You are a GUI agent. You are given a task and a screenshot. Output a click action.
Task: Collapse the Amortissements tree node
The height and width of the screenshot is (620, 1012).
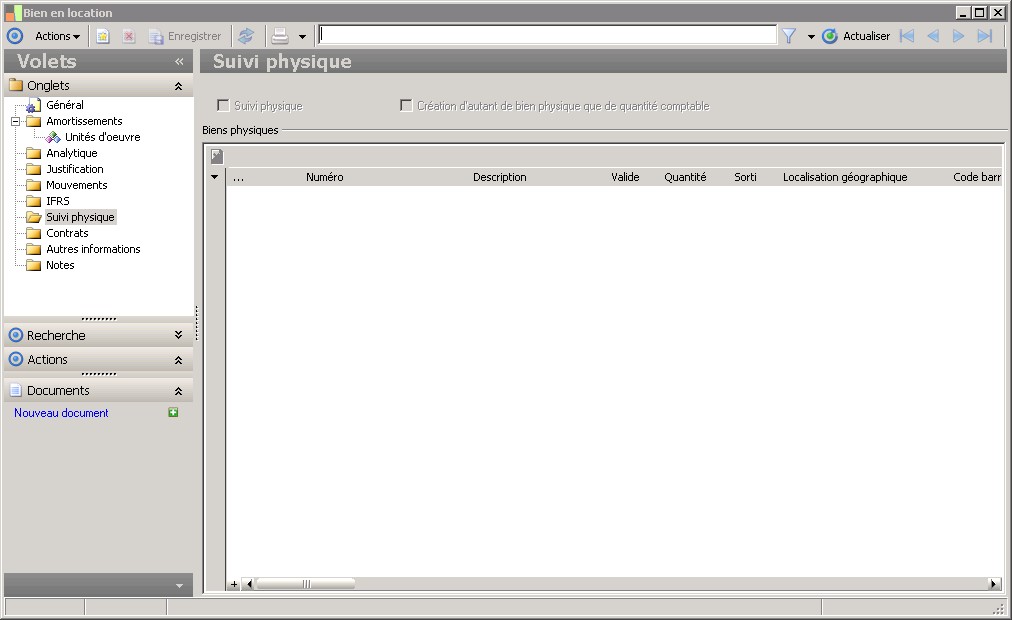(x=15, y=121)
